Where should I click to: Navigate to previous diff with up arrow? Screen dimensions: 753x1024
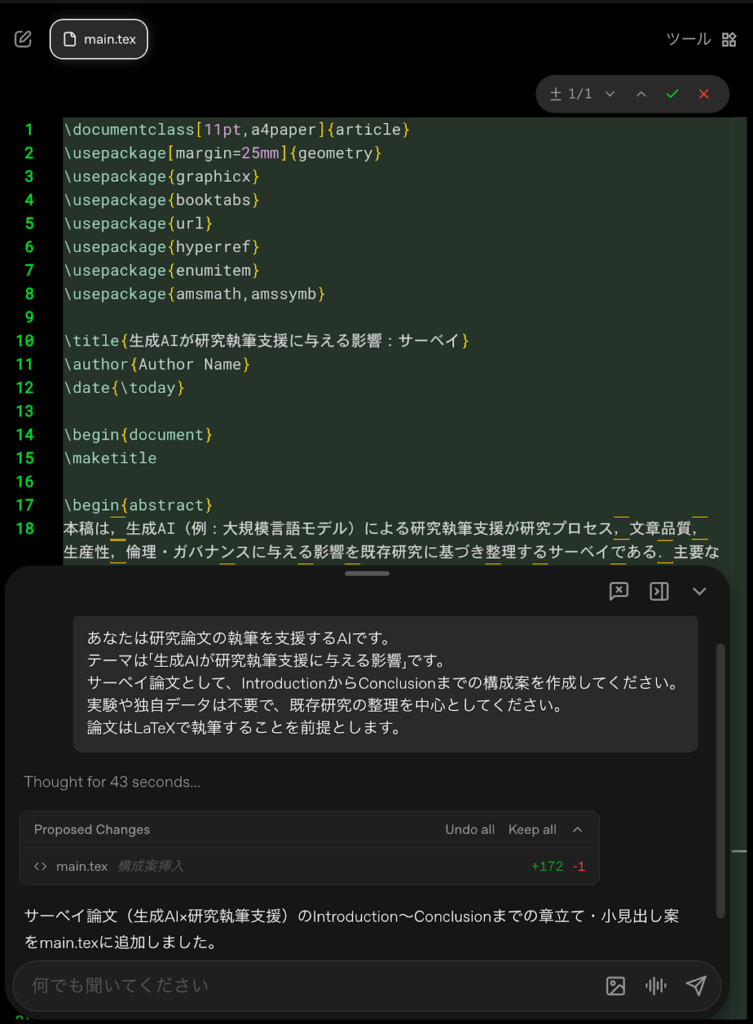click(x=641, y=93)
